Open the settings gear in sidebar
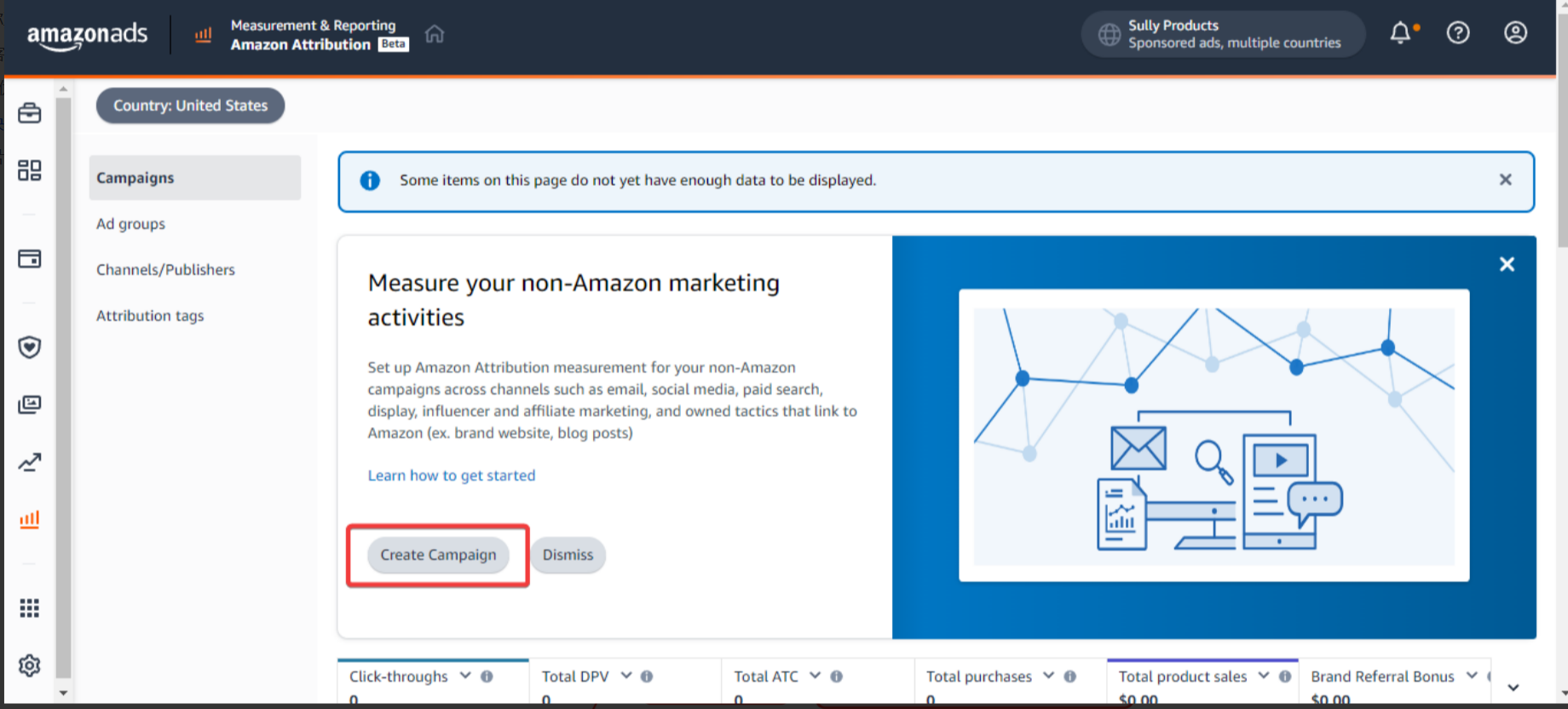1568x709 pixels. [30, 666]
